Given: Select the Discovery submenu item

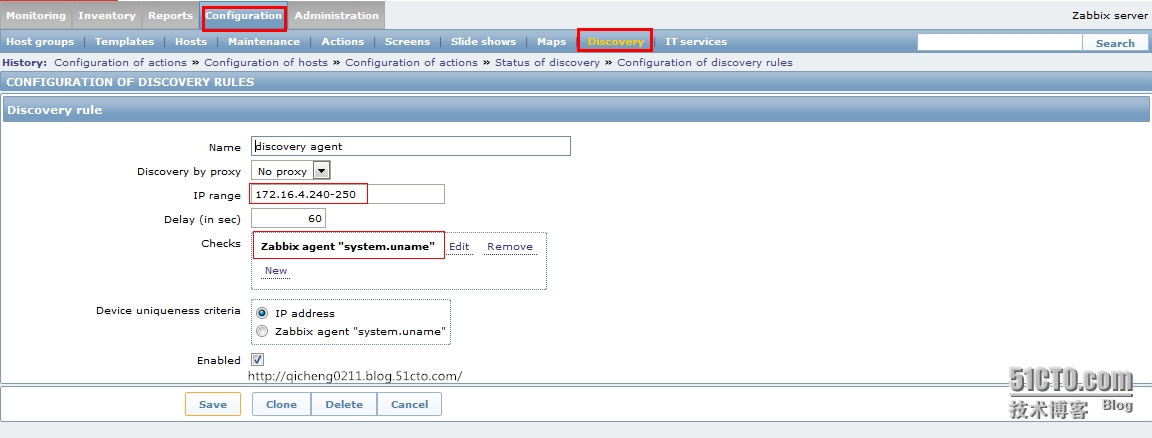Looking at the screenshot, I should pyautogui.click(x=615, y=41).
